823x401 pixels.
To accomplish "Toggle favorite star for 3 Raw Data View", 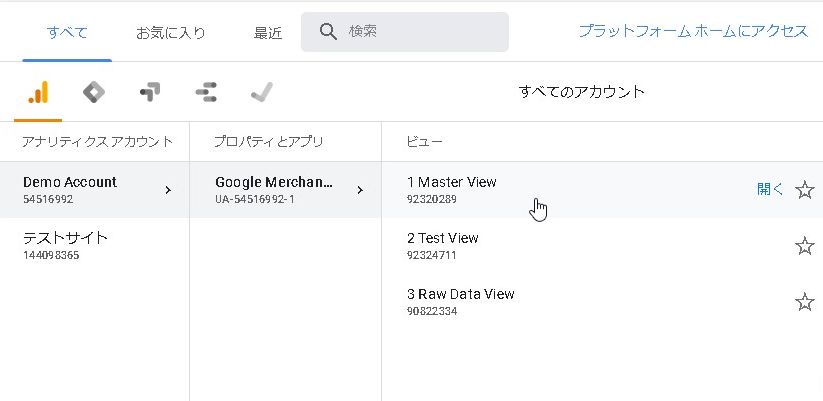I will click(x=804, y=302).
